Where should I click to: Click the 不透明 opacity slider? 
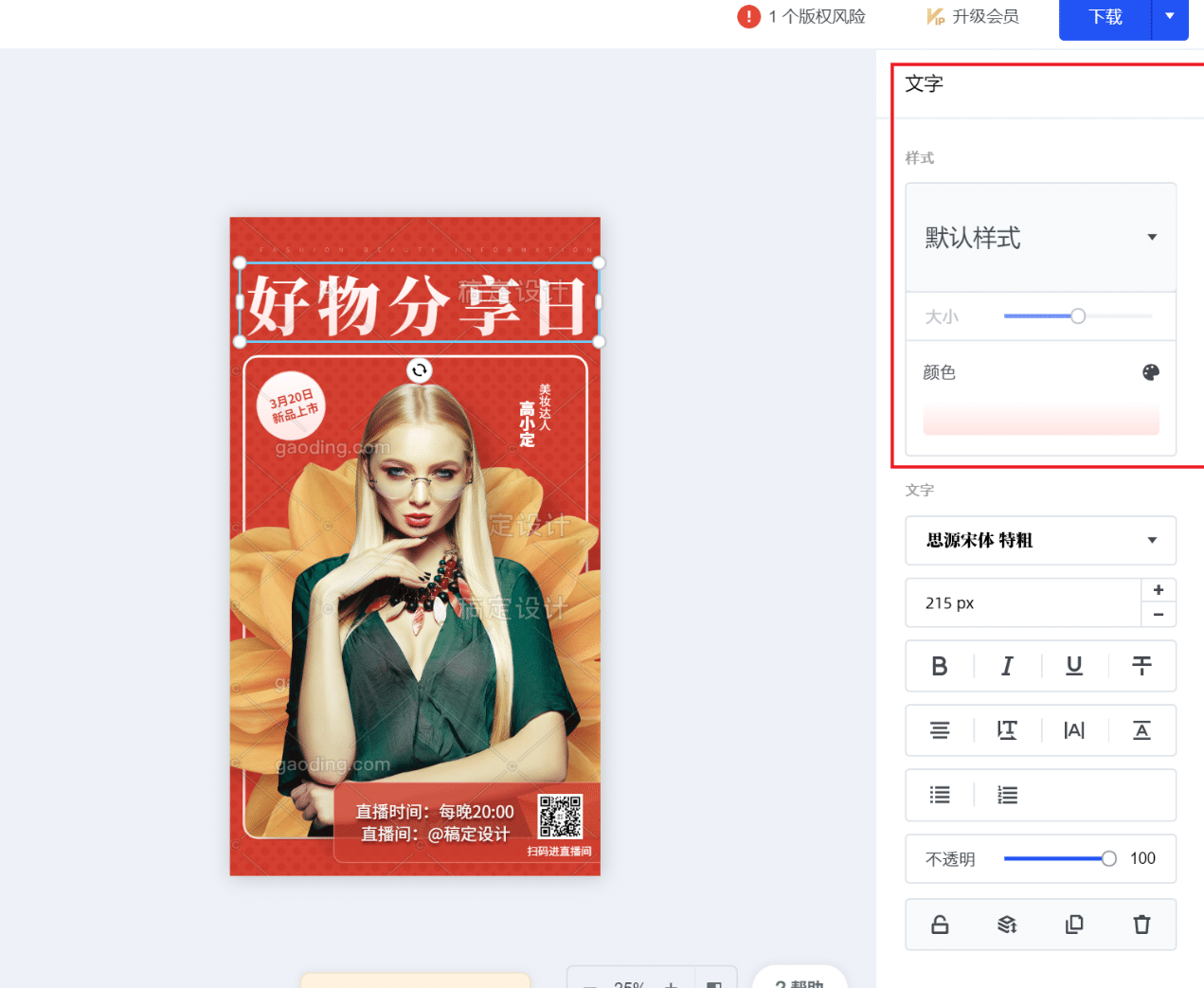1060,858
